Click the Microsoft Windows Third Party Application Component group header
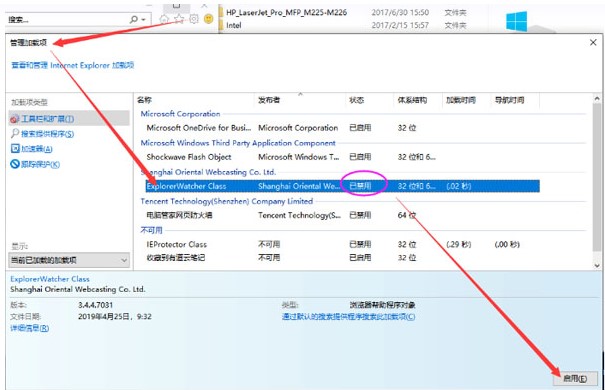Viewport: 605px width, 390px height. coord(238,143)
